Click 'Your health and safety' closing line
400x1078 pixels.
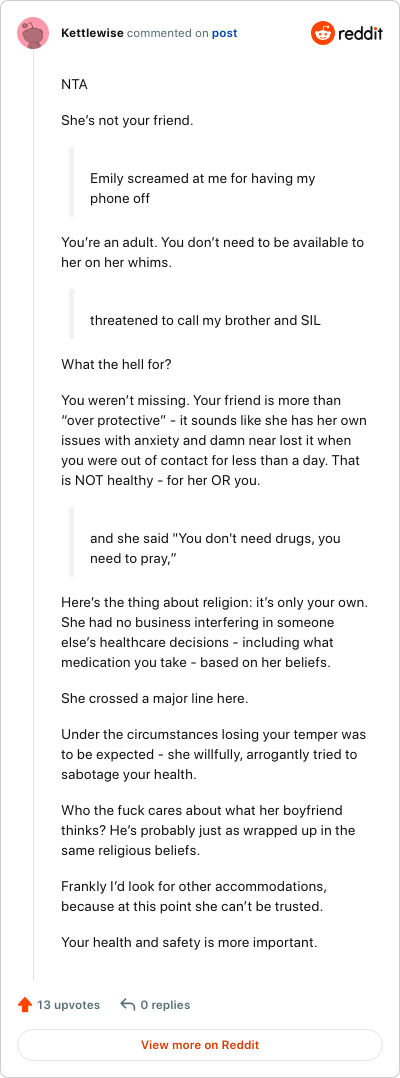click(x=189, y=942)
